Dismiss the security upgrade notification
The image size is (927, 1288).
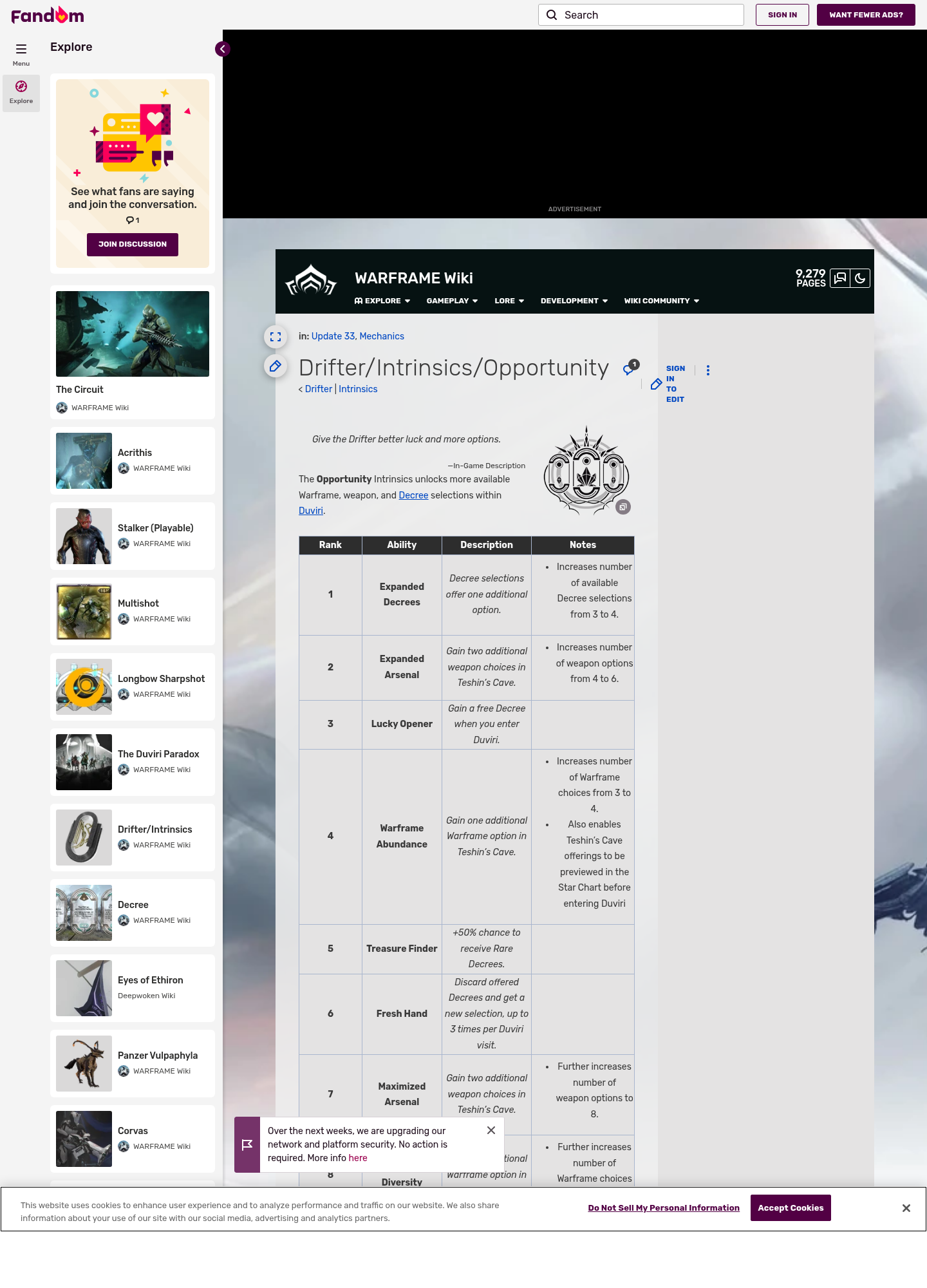click(491, 1130)
